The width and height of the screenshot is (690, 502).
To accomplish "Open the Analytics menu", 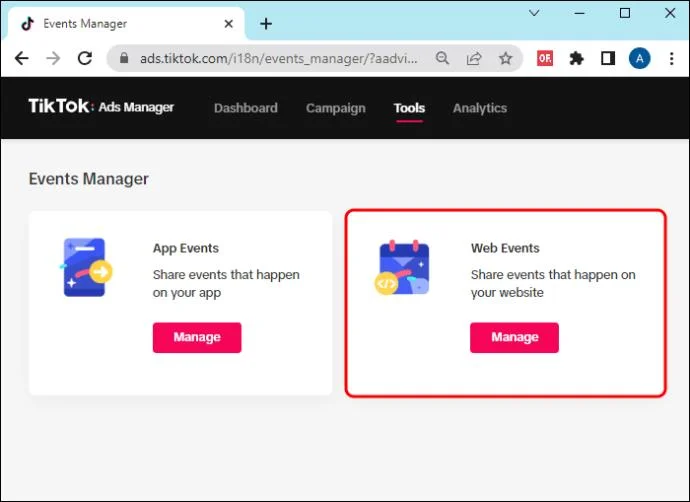I will tap(480, 108).
